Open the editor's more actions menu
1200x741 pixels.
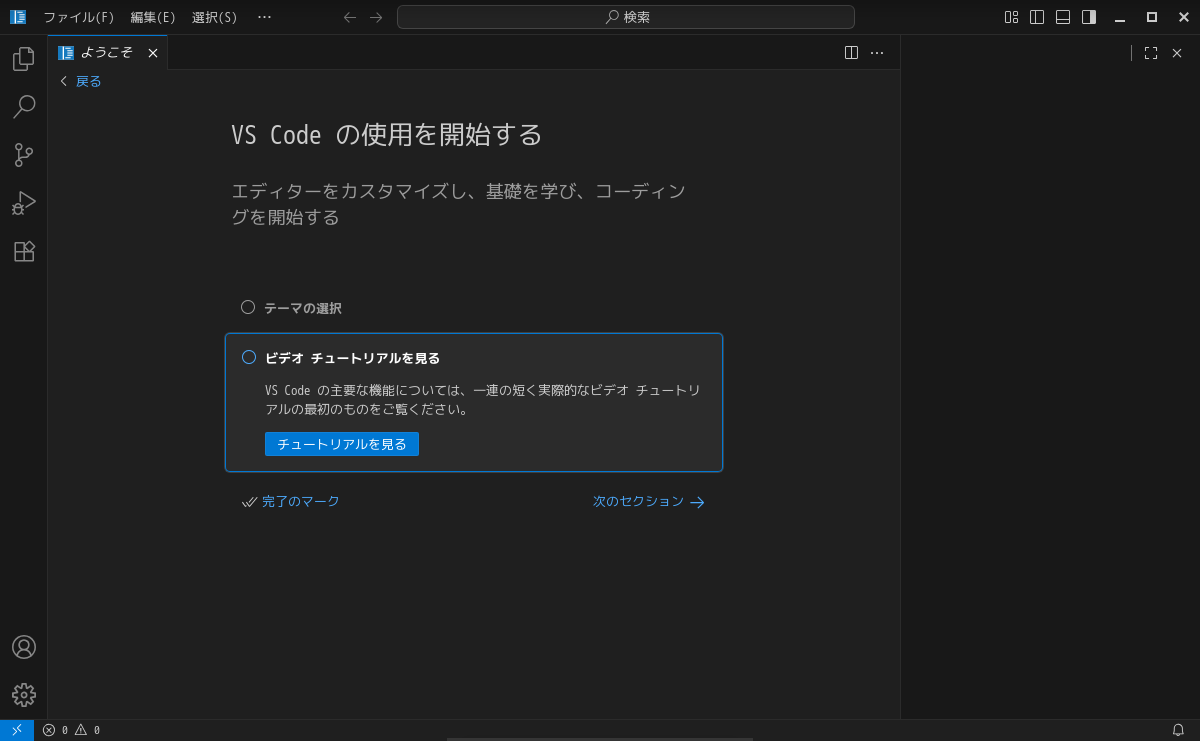[877, 53]
